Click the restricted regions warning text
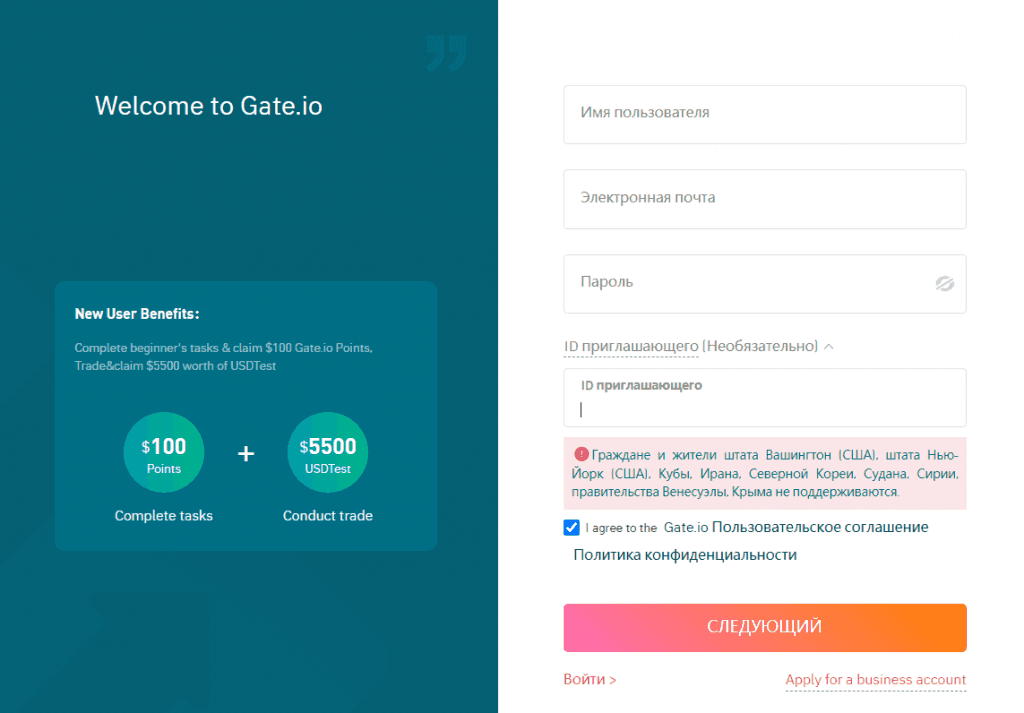The image size is (1024, 713). (765, 473)
